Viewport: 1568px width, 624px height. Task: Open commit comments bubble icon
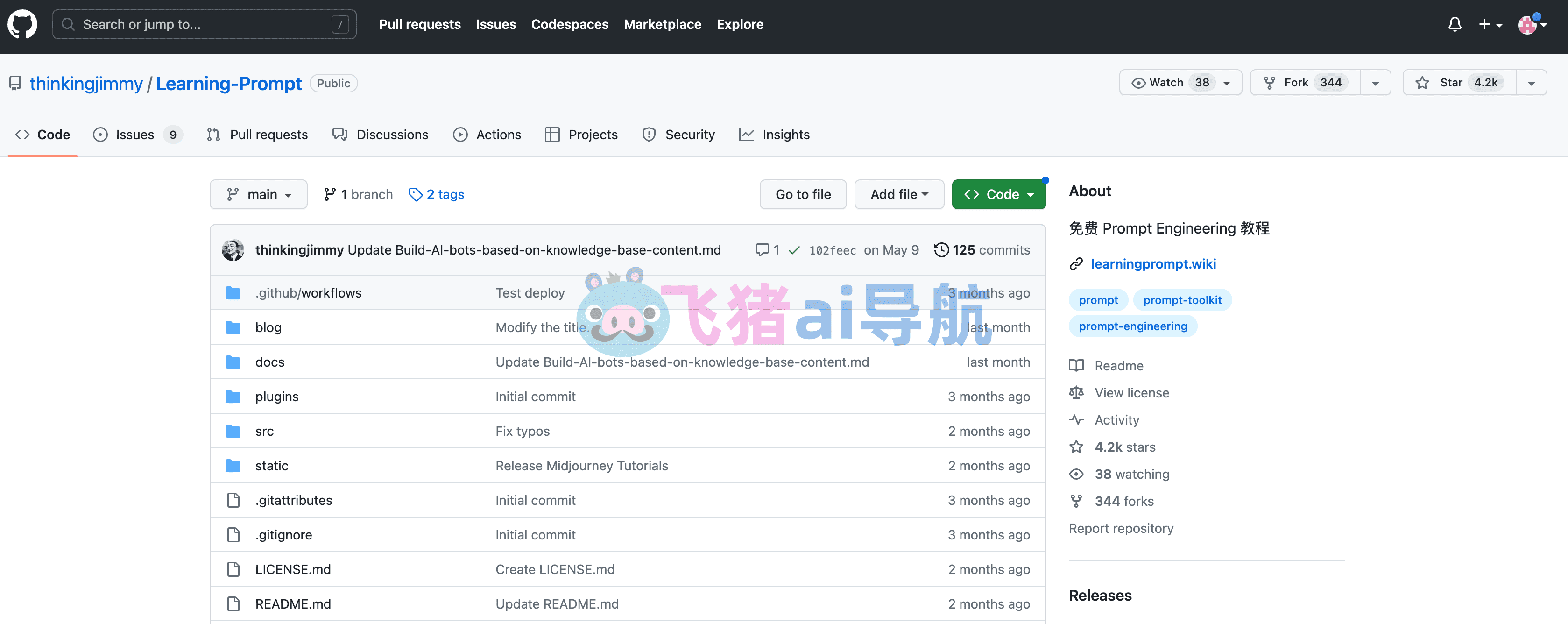(x=762, y=249)
